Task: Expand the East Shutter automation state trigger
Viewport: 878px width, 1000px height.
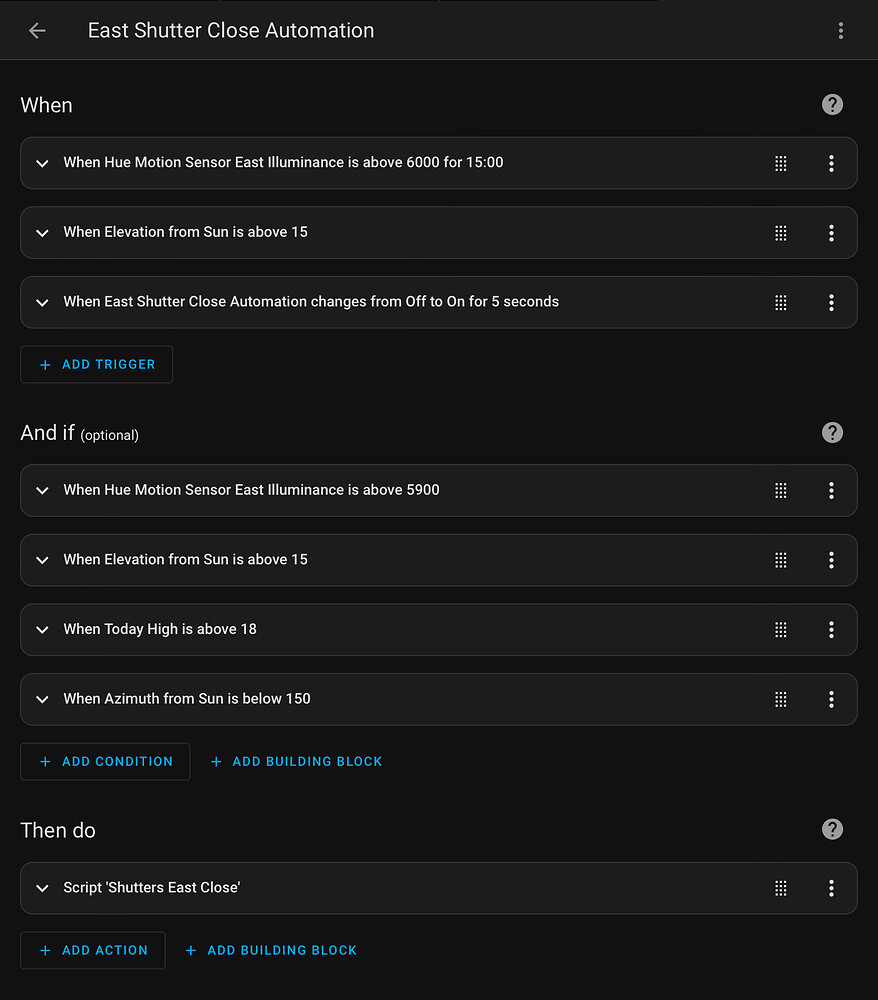Action: (42, 302)
